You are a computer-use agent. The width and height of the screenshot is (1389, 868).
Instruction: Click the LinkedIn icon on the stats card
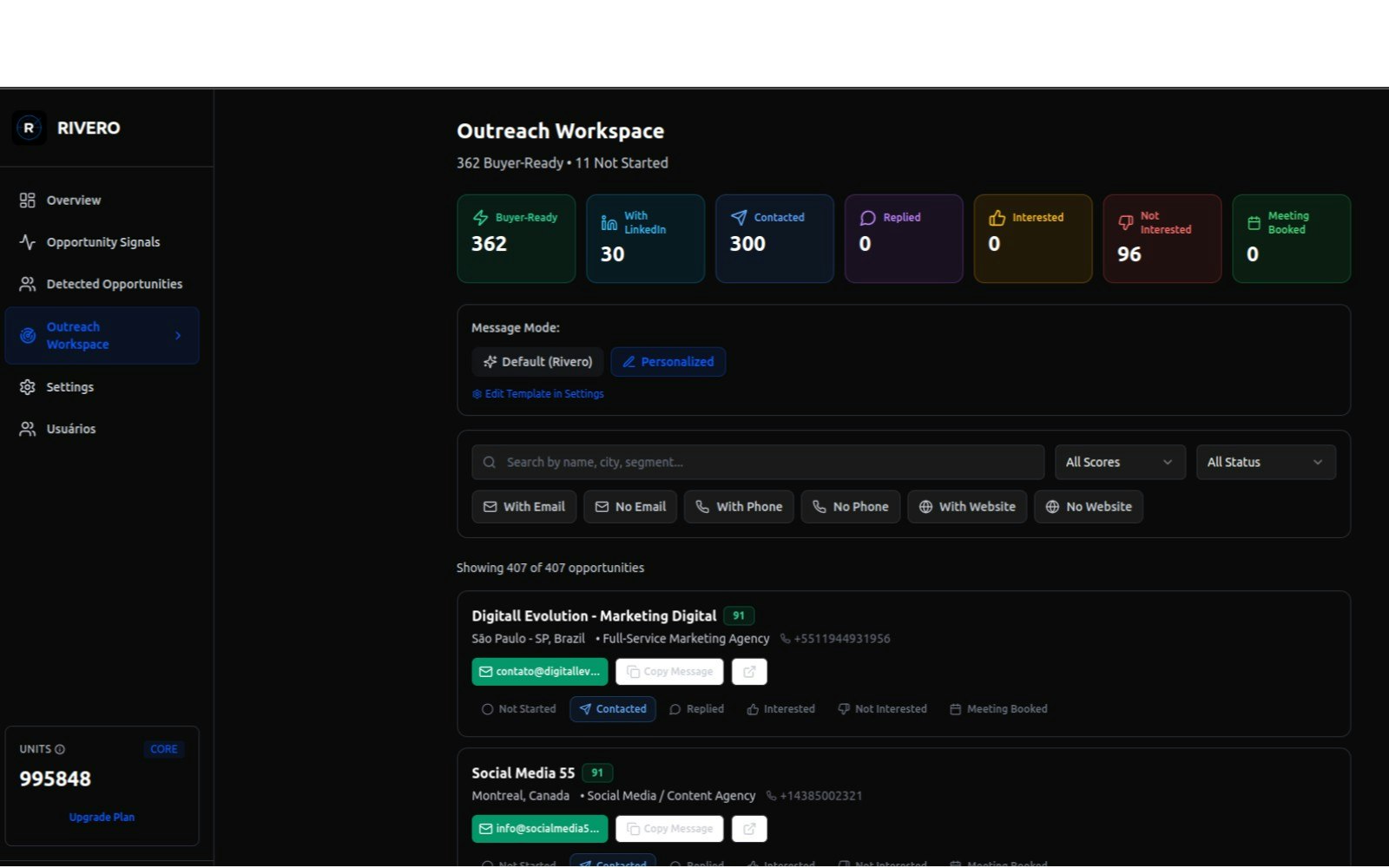pos(609,222)
